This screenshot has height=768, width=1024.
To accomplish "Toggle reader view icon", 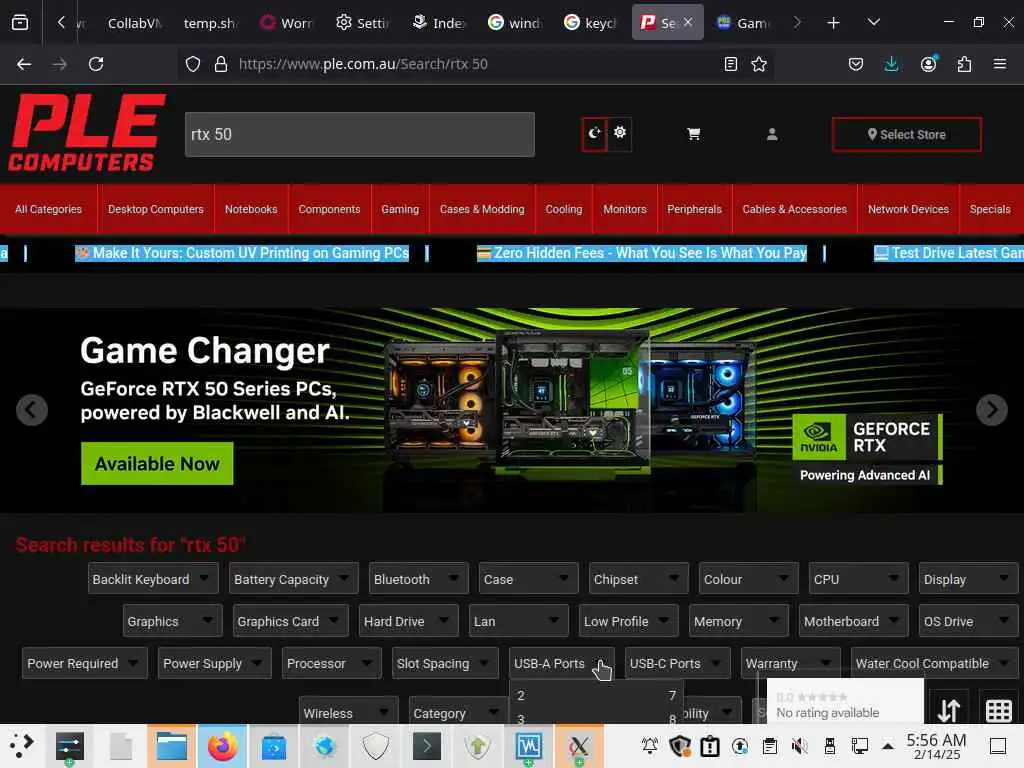I will point(731,64).
